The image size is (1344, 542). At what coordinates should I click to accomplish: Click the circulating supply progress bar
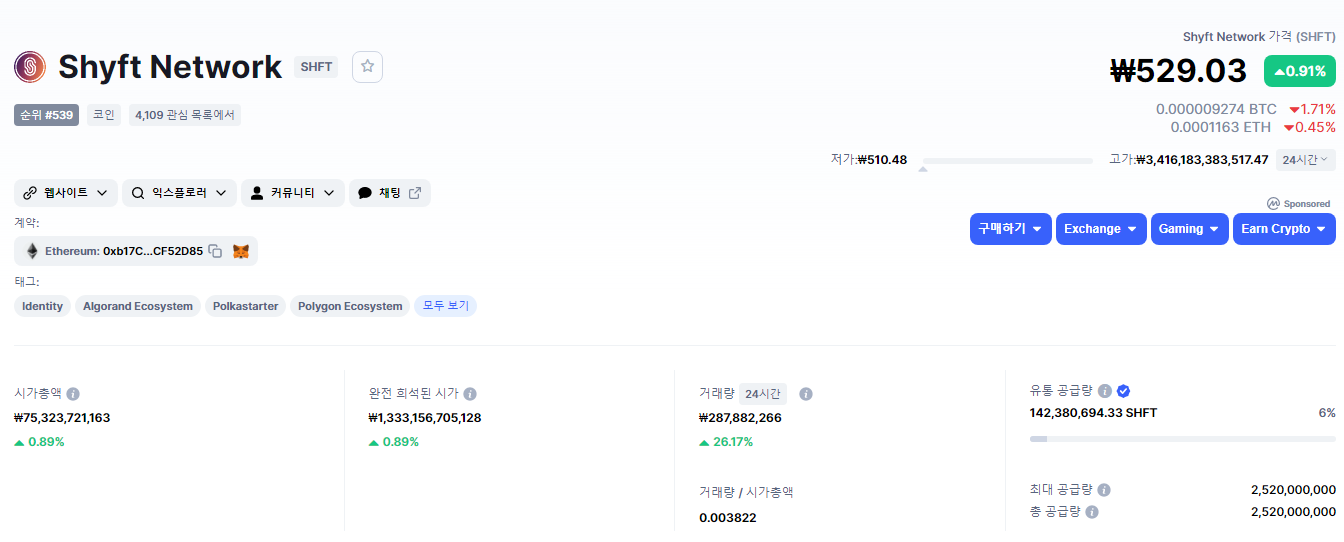coord(1183,439)
